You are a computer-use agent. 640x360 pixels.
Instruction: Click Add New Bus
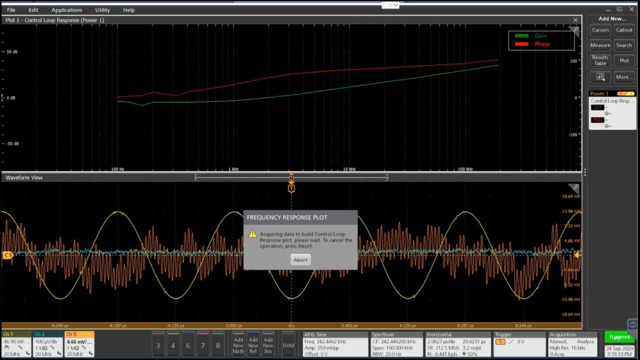click(x=268, y=344)
